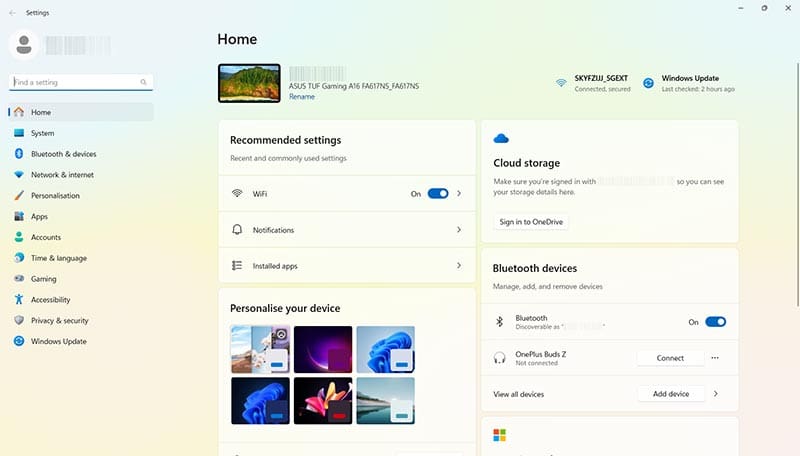
Task: Click the Accessibility figure icon
Action: (19, 299)
